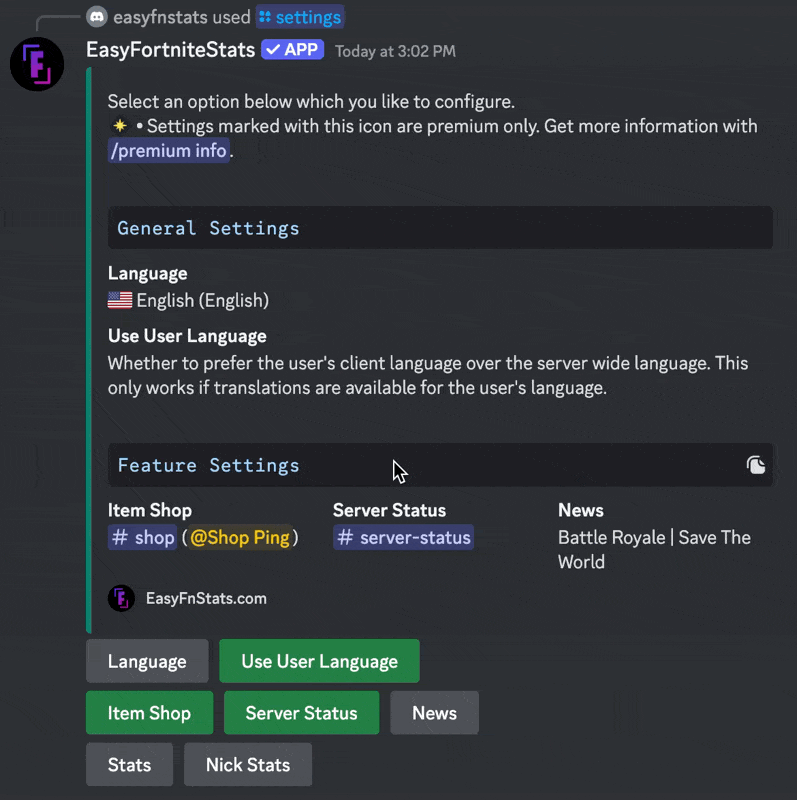Click the @Shop Ping role mention
The width and height of the screenshot is (797, 800).
[240, 537]
